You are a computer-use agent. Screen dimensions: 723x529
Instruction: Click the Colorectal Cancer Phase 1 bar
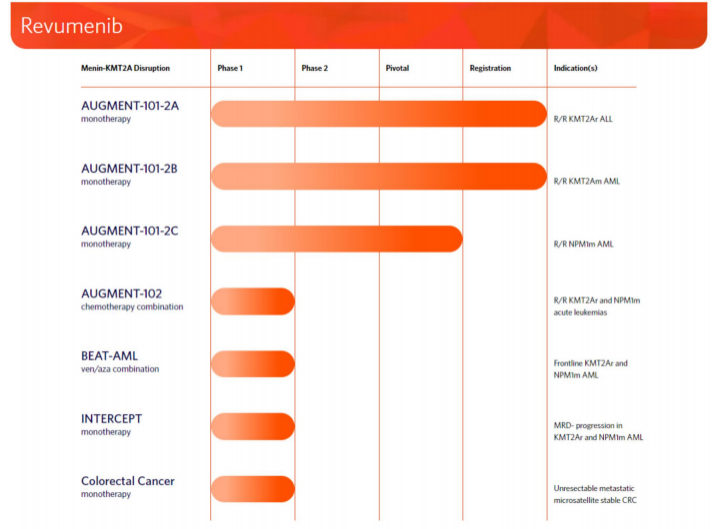click(x=253, y=489)
